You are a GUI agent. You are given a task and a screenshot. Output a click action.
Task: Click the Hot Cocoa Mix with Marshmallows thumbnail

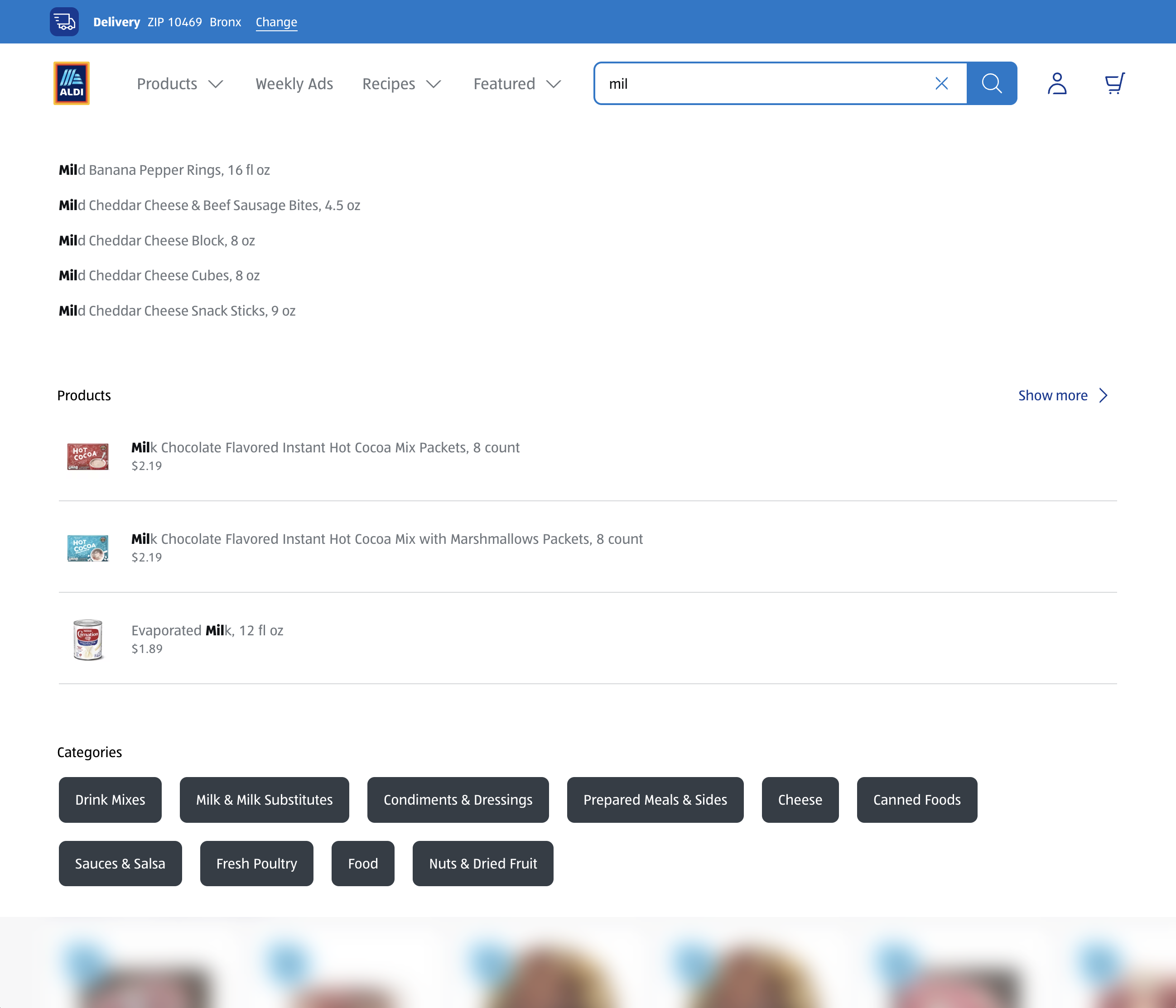click(88, 547)
